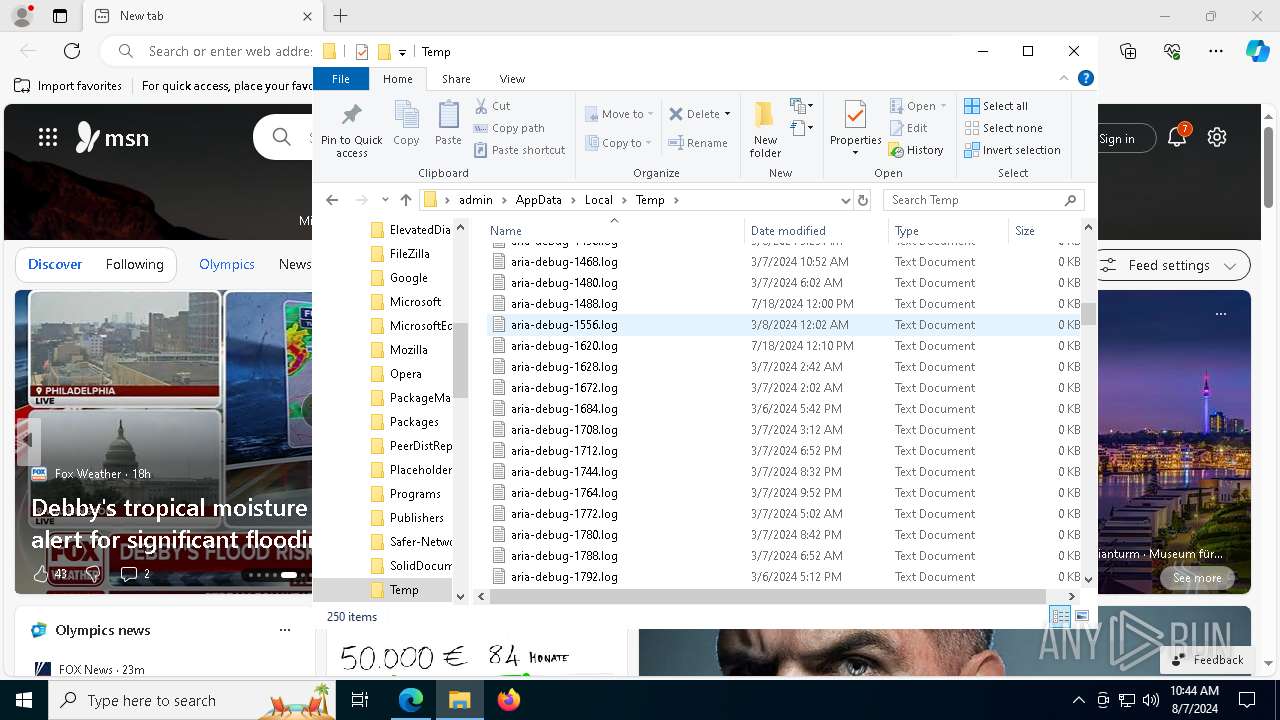
Task: Switch to details view icon in status bar
Action: [1060, 617]
